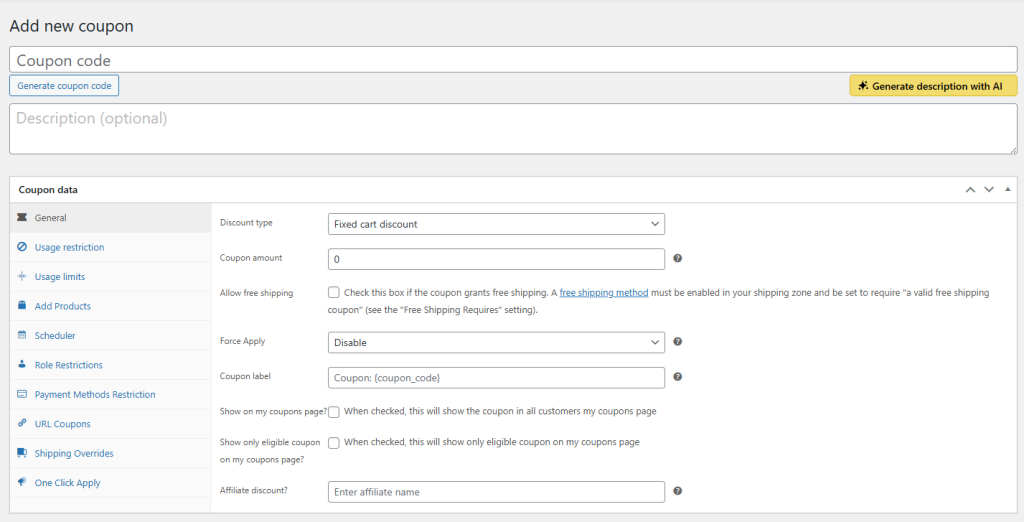Viewport: 1024px width, 522px height.
Task: Move Coupon data panel down
Action: (x=989, y=189)
